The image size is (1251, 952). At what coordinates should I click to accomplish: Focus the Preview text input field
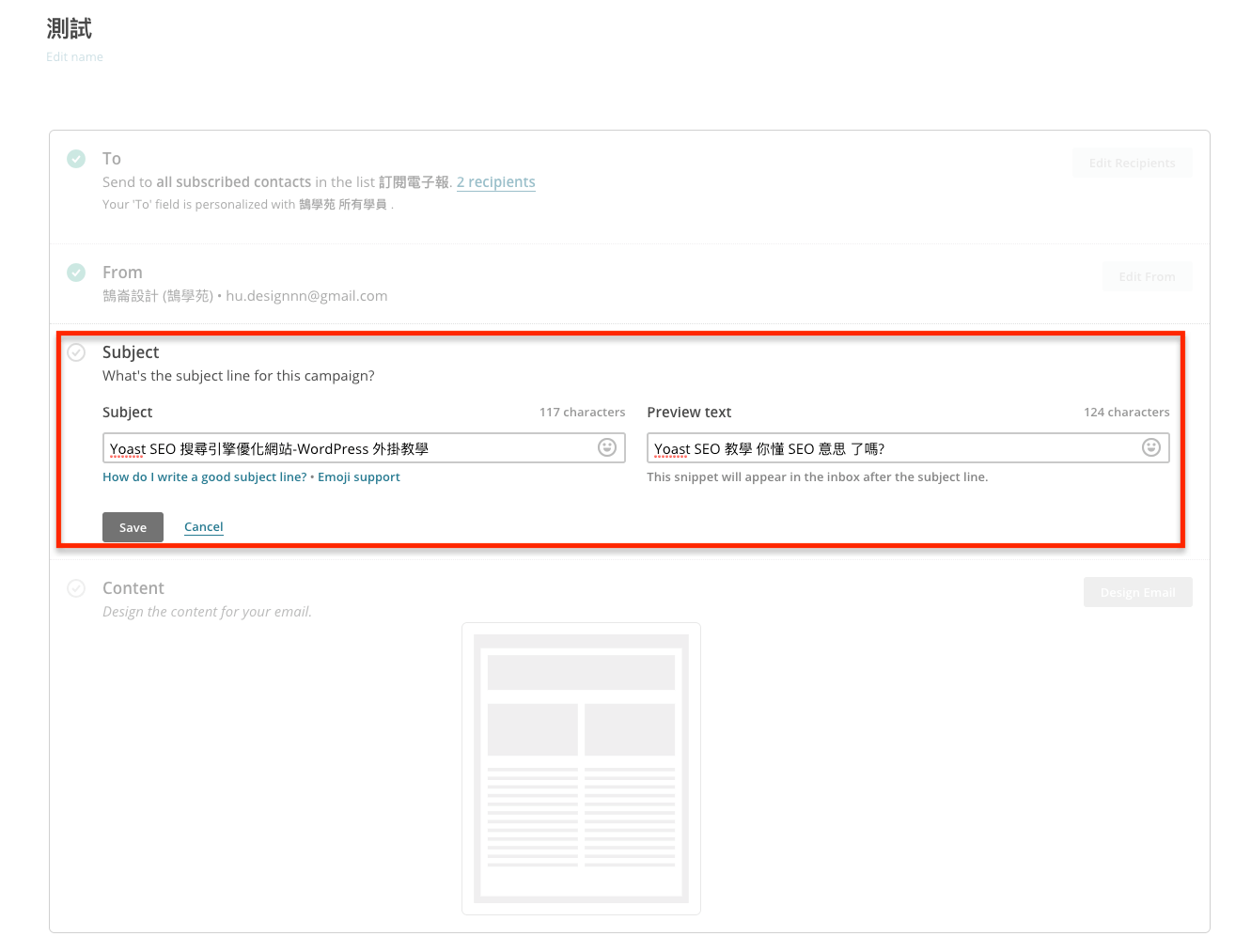tap(893, 448)
